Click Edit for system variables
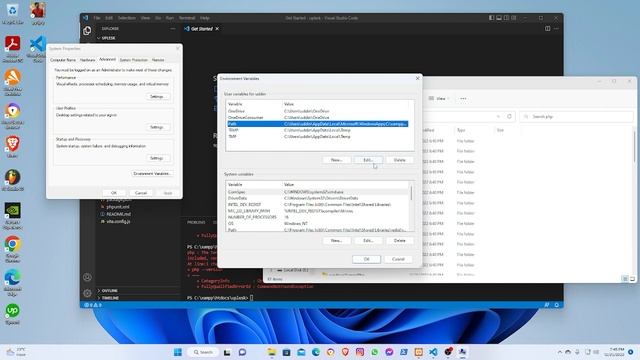 368,240
